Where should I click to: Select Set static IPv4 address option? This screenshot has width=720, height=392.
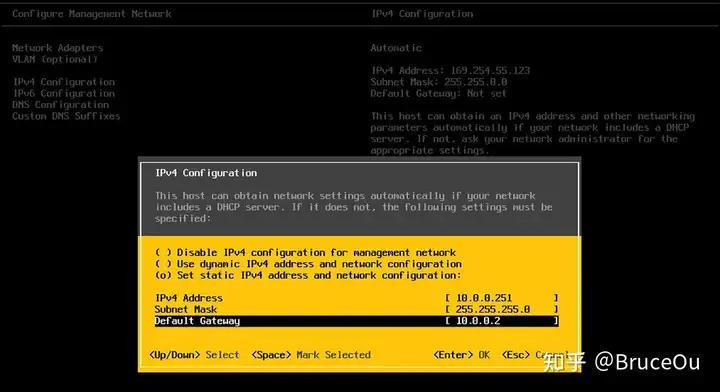click(308, 275)
